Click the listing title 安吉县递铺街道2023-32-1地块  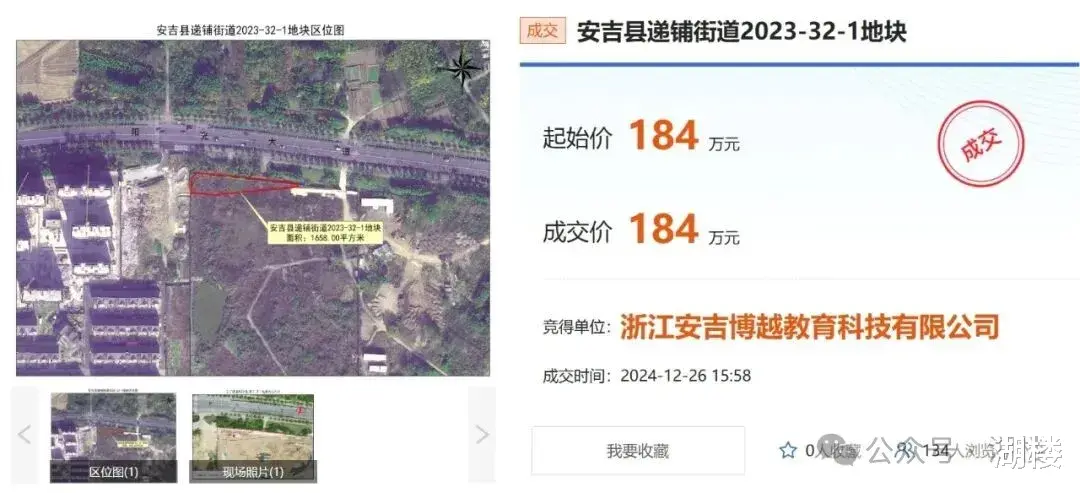pyautogui.click(x=742, y=32)
